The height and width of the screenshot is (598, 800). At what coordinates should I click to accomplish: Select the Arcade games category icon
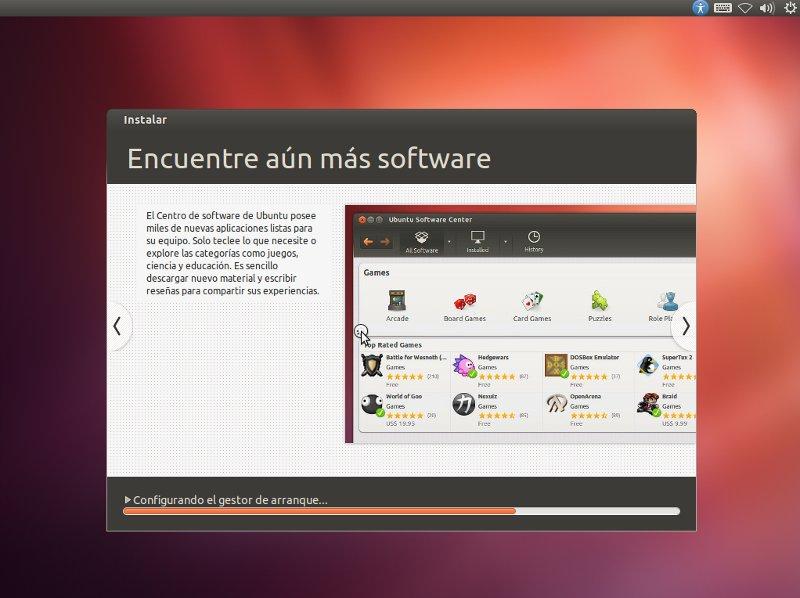point(396,299)
